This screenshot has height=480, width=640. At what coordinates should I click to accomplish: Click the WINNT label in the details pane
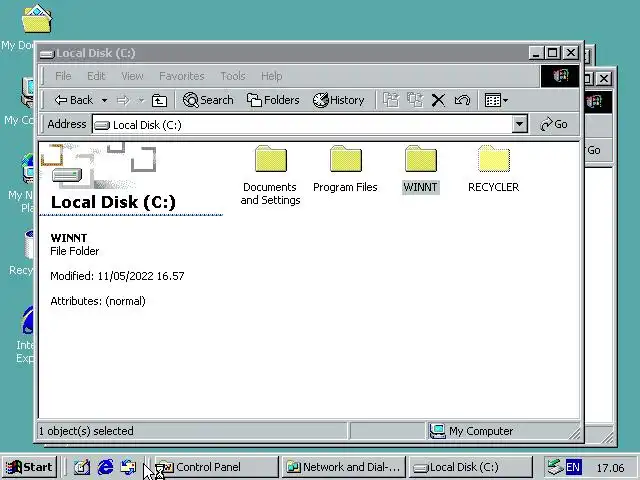(69, 238)
